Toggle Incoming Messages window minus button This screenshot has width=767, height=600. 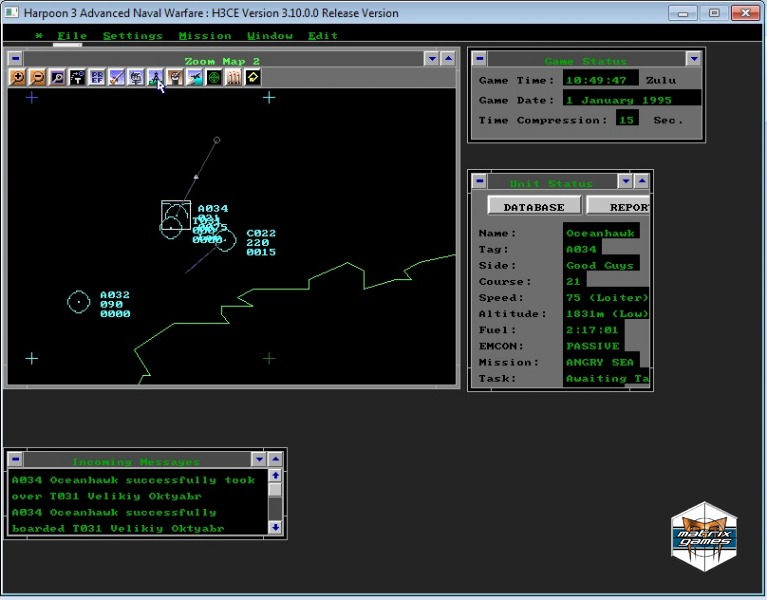16,459
